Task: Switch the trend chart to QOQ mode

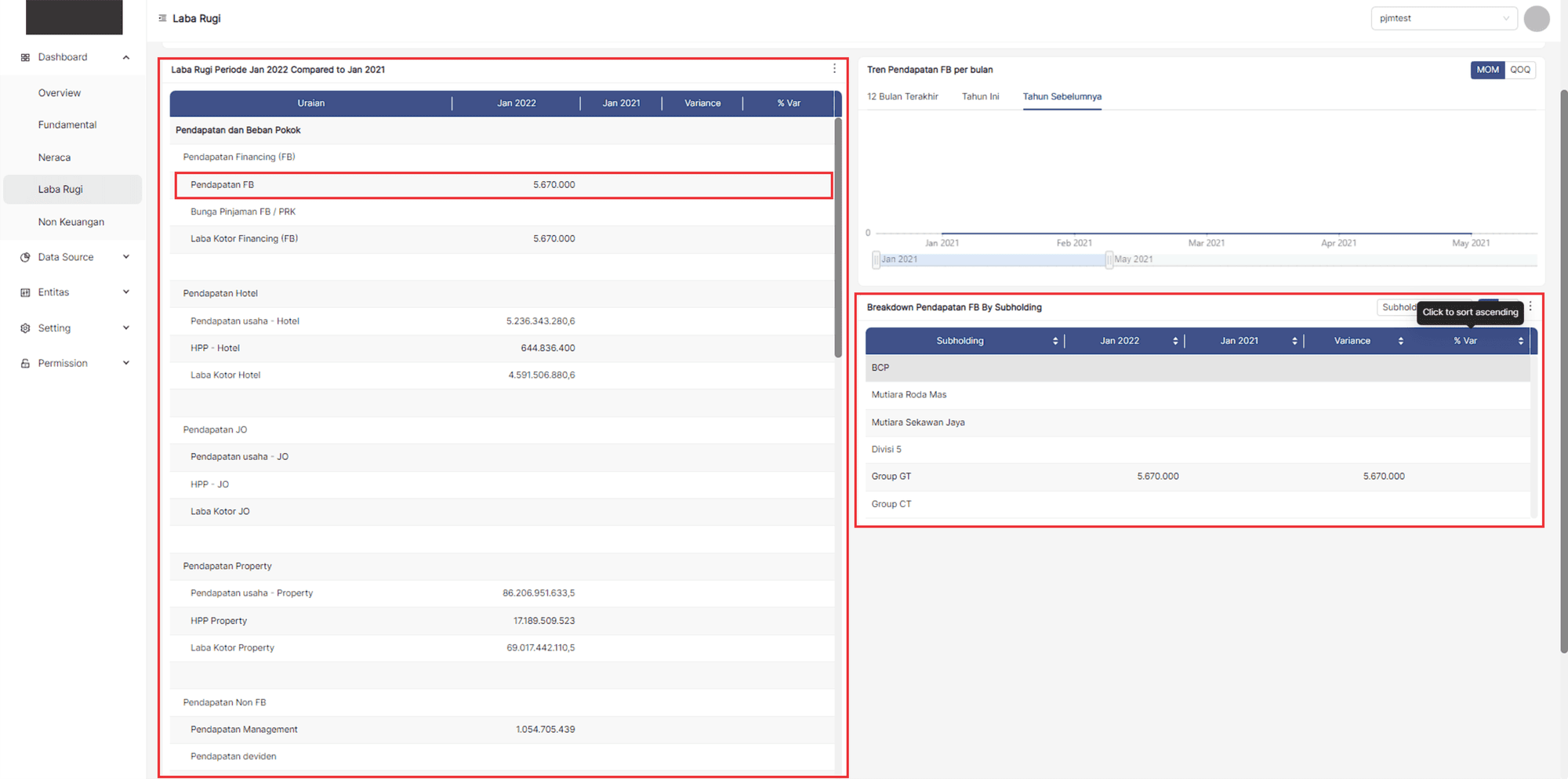Action: (1520, 70)
